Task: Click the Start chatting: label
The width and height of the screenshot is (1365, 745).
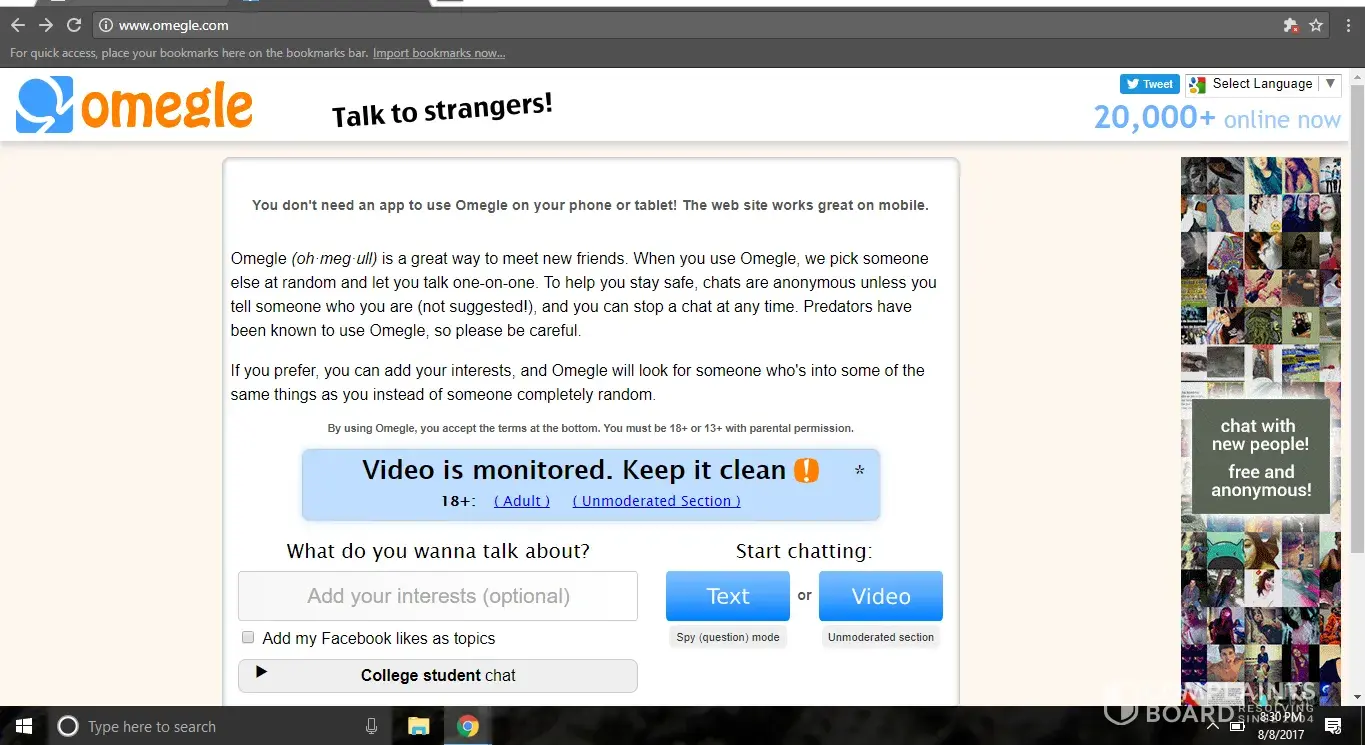Action: (804, 551)
